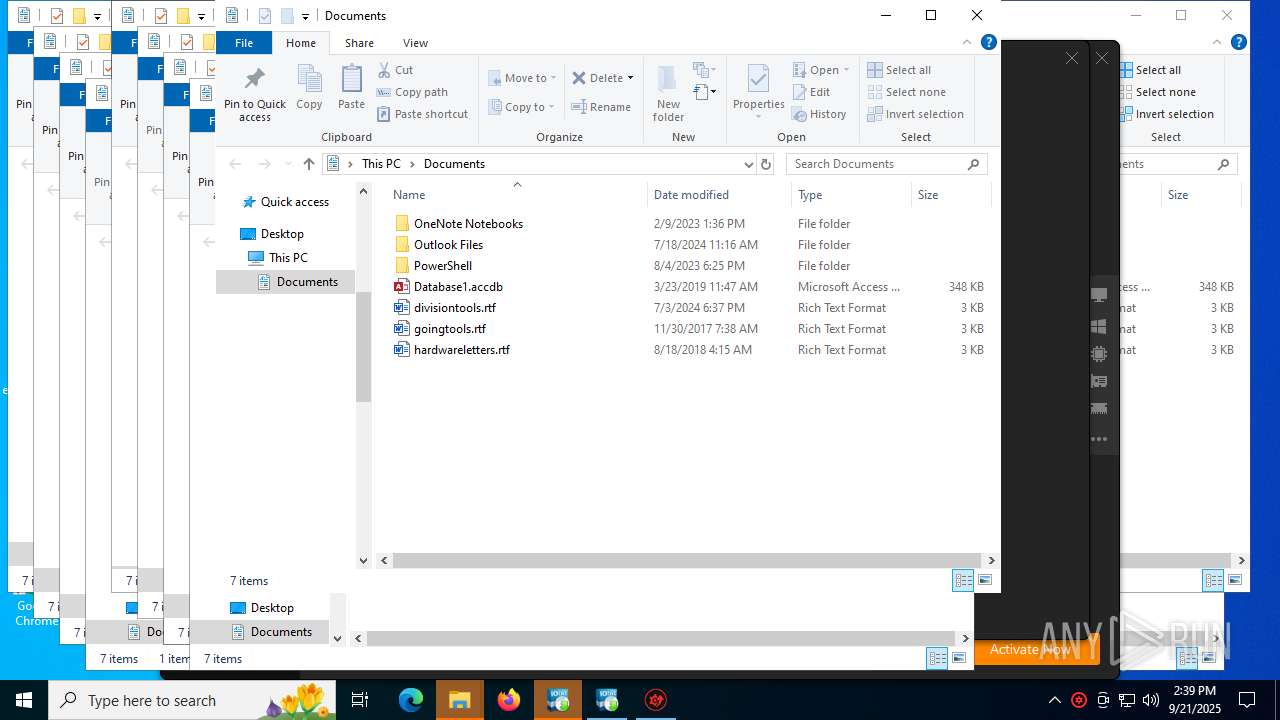Open the File tab
The height and width of the screenshot is (720, 1280).
point(244,43)
